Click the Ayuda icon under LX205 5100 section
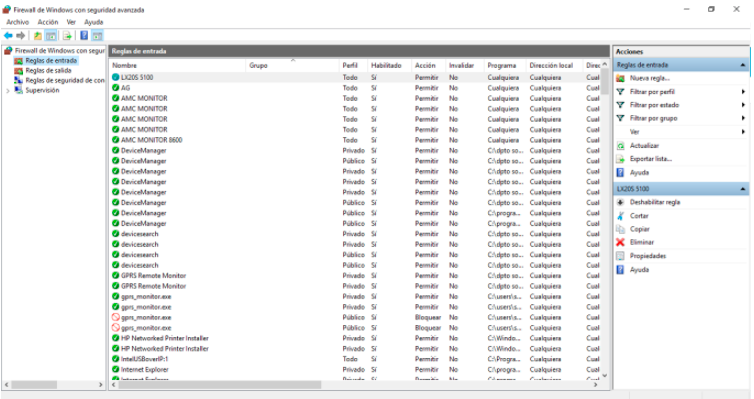The width and height of the screenshot is (754, 399). click(x=621, y=270)
